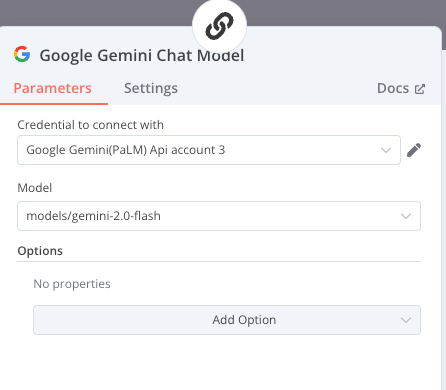Image resolution: width=446 pixels, height=390 pixels.
Task: Click the Google logo icon in the header
Action: tap(22, 54)
